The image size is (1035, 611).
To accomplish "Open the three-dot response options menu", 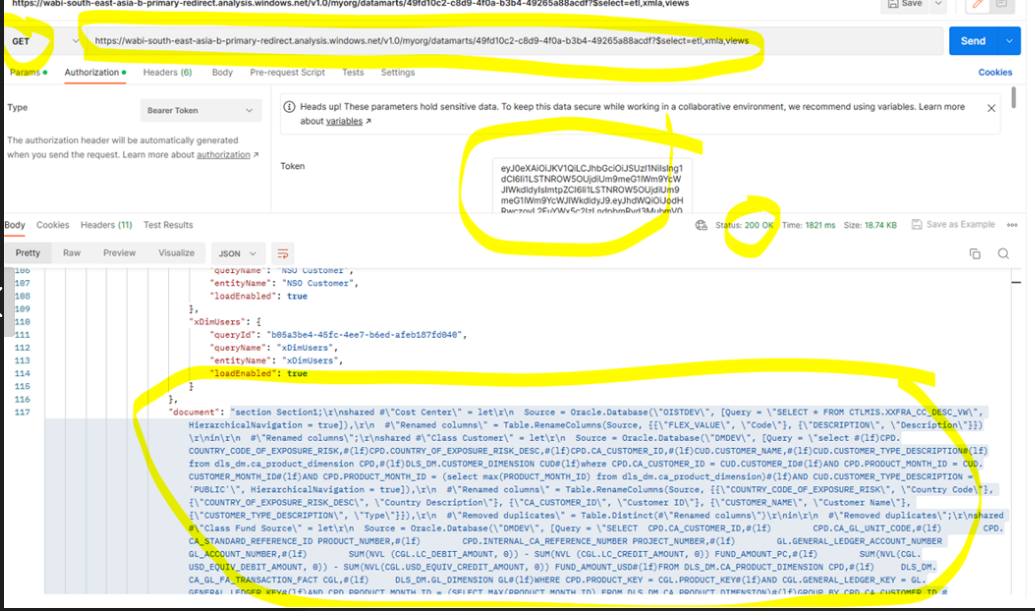I will coord(1012,225).
